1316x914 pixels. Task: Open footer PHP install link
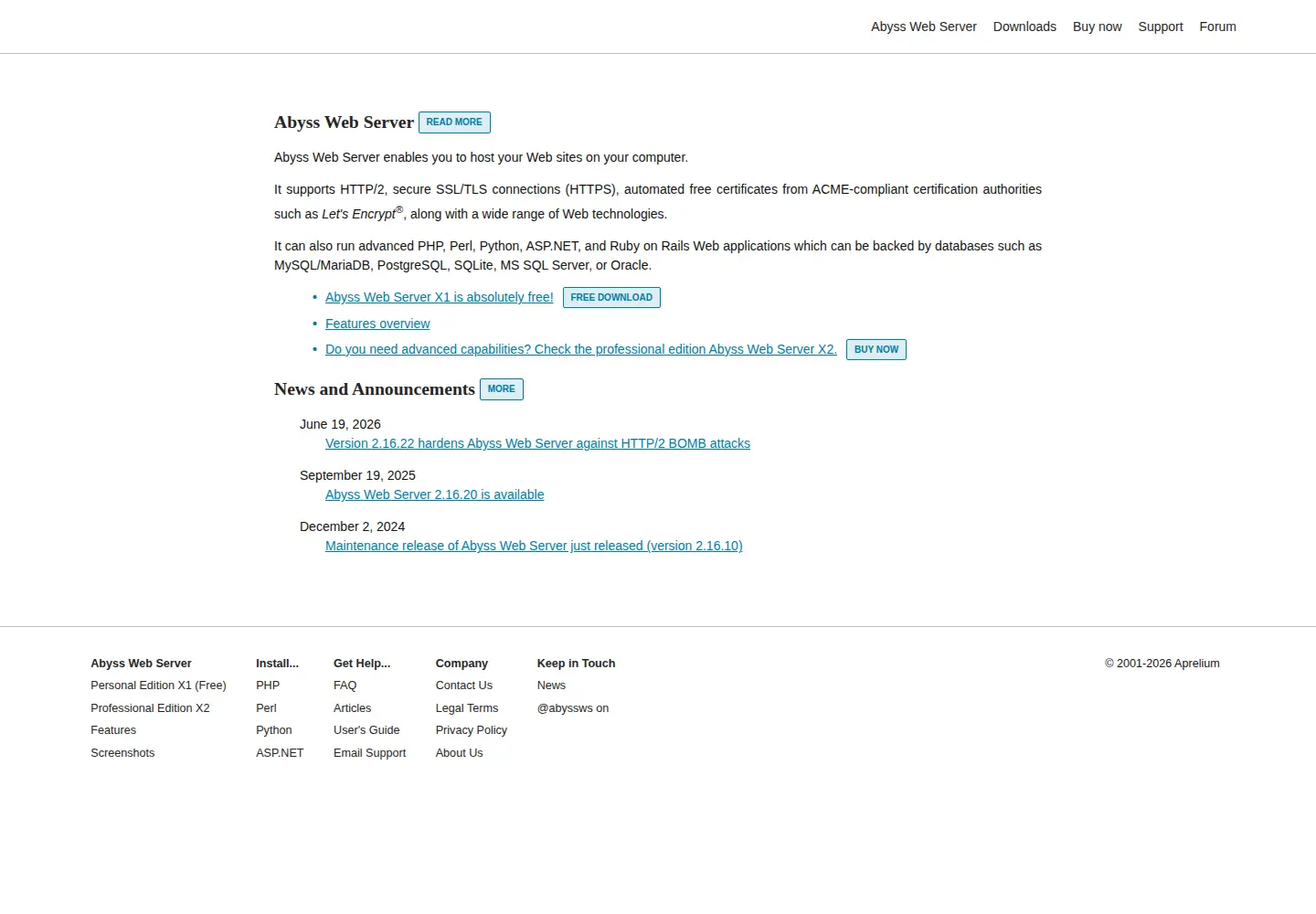click(268, 685)
